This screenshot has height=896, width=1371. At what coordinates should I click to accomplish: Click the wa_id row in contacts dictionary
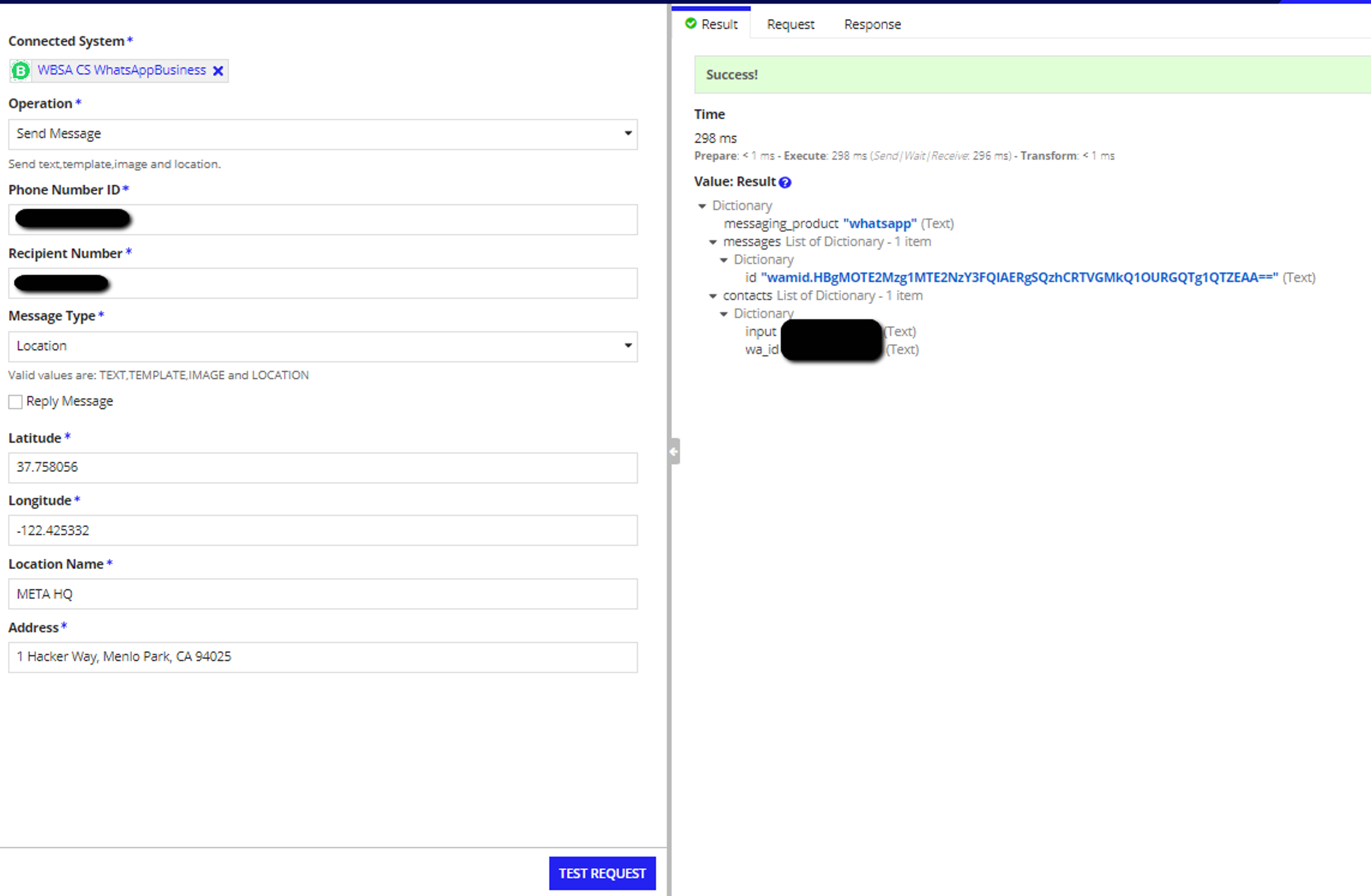click(x=831, y=349)
